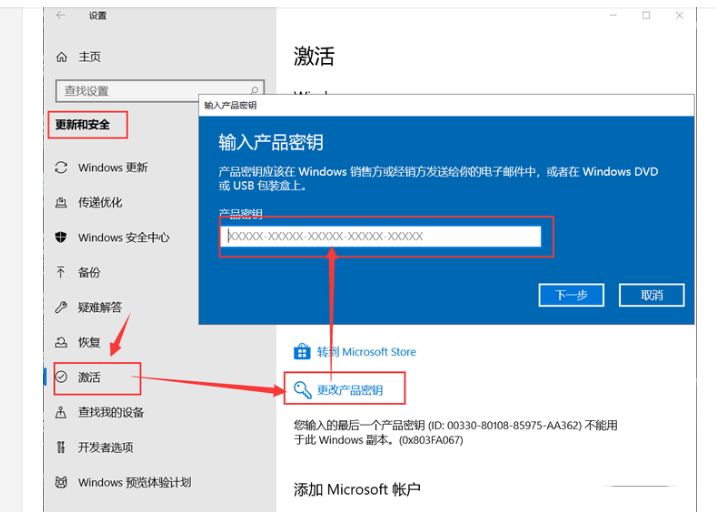Open 恢复 section

pyautogui.click(x=89, y=342)
